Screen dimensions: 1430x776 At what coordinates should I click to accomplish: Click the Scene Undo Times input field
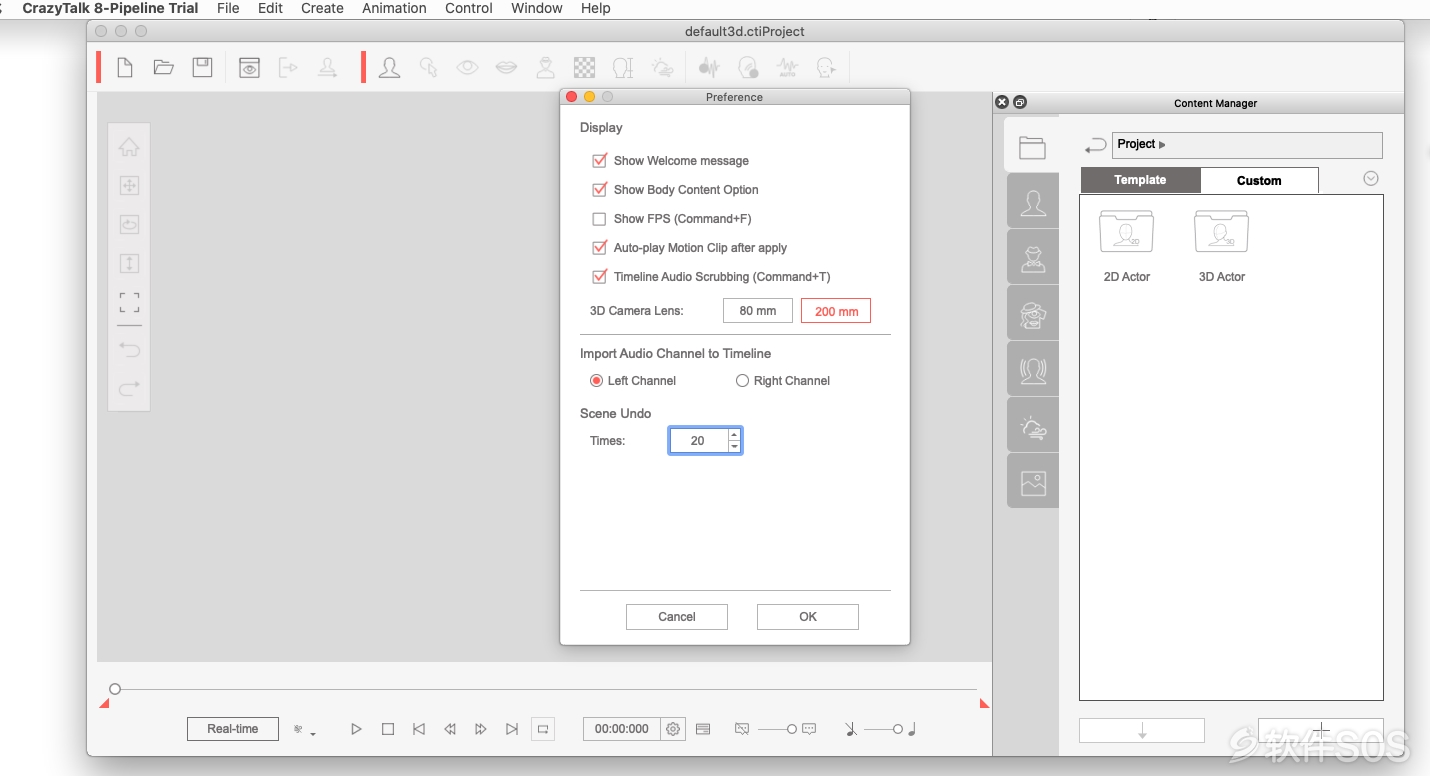pos(698,440)
